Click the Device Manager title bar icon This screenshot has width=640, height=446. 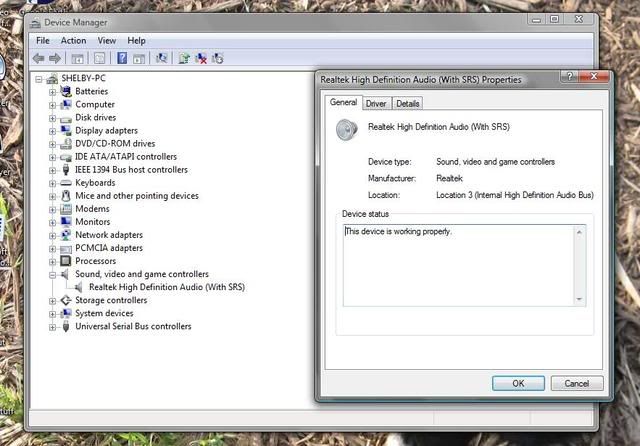[x=36, y=23]
